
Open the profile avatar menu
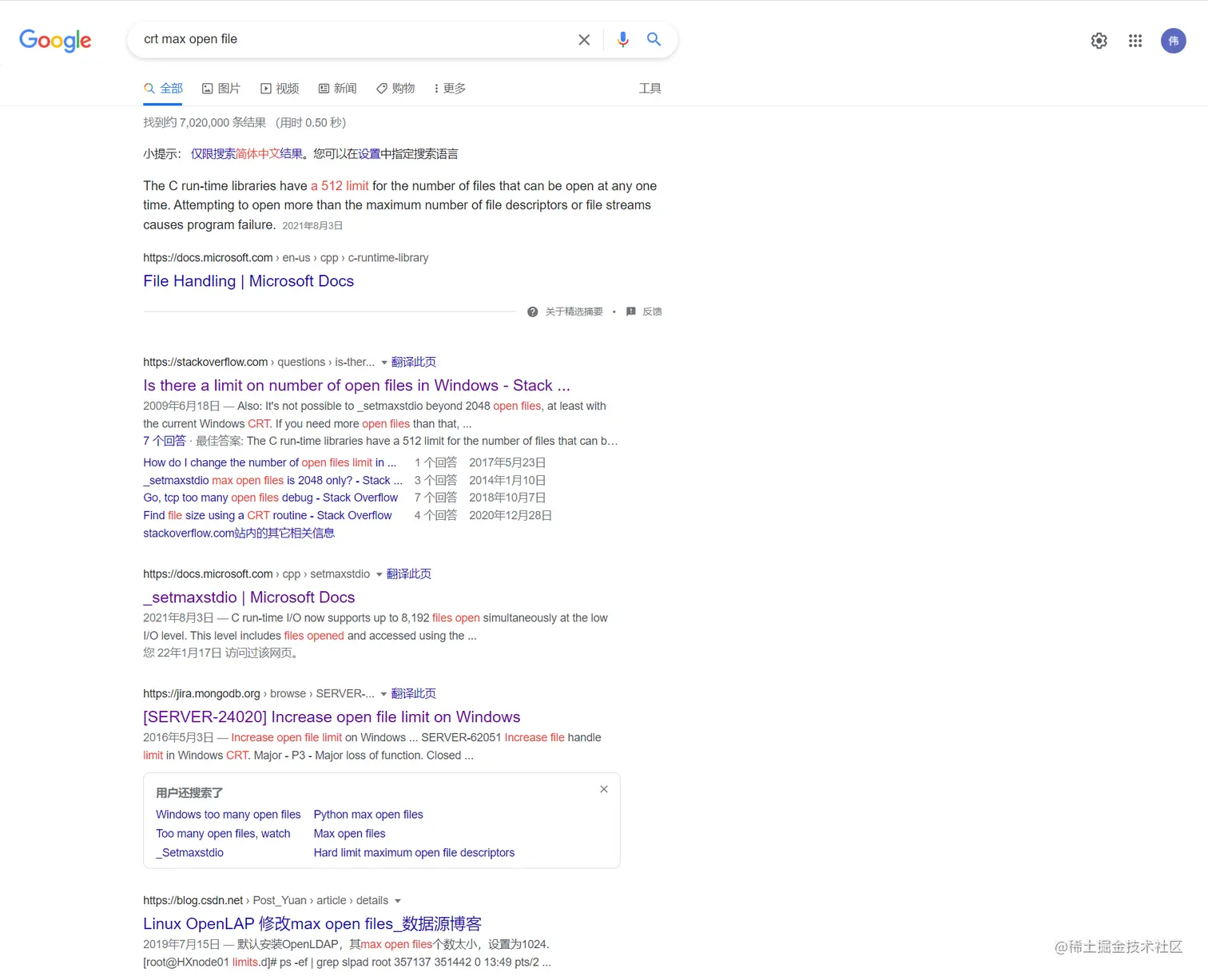pyautogui.click(x=1173, y=41)
